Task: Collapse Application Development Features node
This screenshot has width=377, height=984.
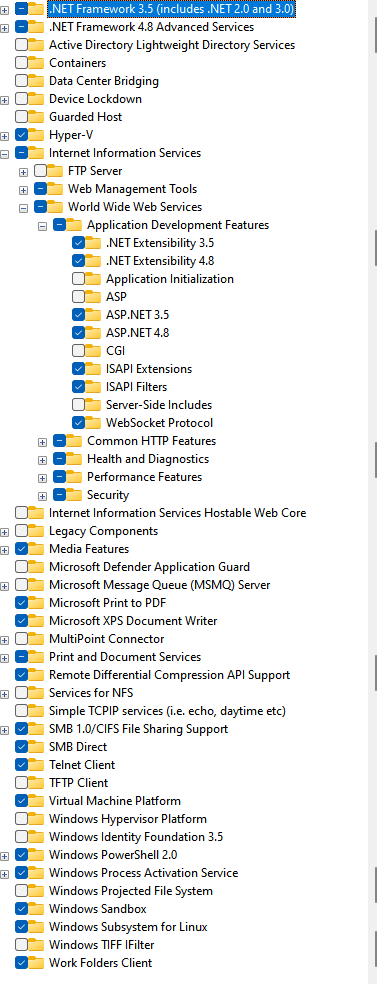Action: 43,225
